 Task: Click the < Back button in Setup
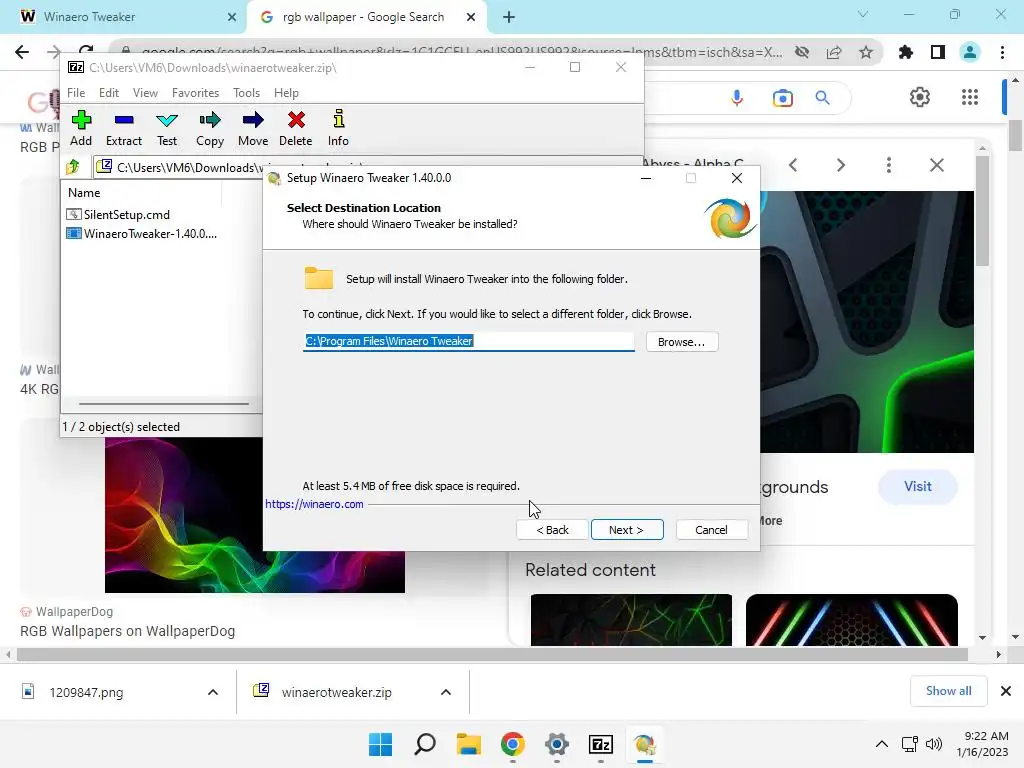pyautogui.click(x=552, y=530)
